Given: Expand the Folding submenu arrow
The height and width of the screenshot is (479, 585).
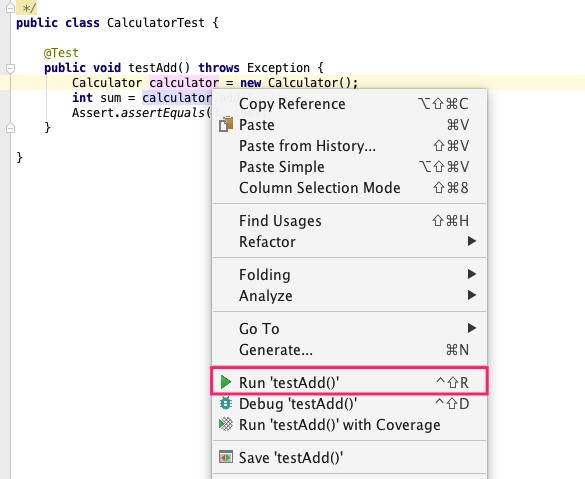Looking at the screenshot, I should coord(472,274).
